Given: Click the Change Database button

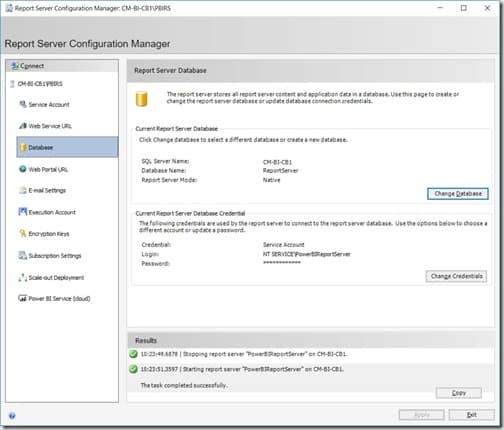Looking at the screenshot, I should 458,194.
